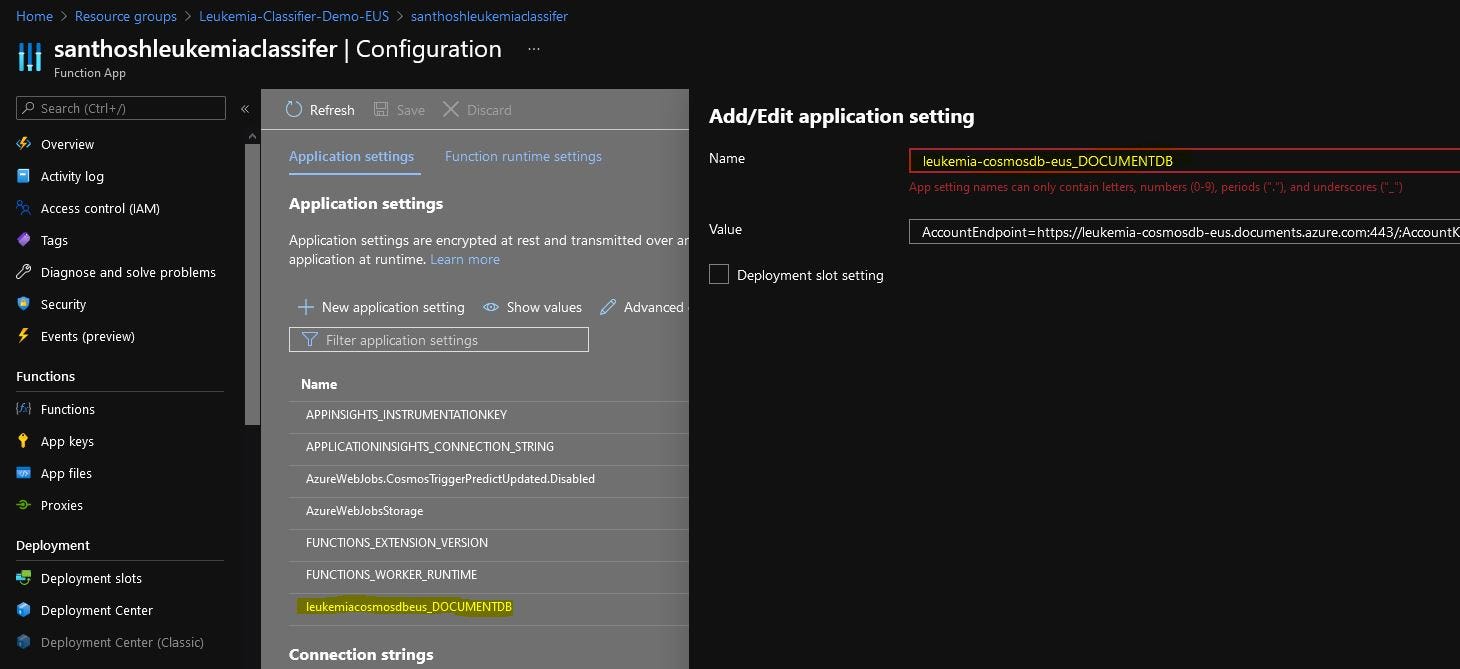Screen dimensions: 1460x669
Task: Switch to Application settings tab
Action: [351, 156]
